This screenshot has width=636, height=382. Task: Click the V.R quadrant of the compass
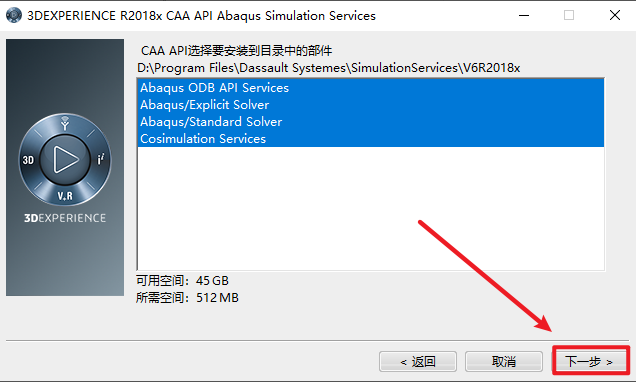[x=65, y=196]
